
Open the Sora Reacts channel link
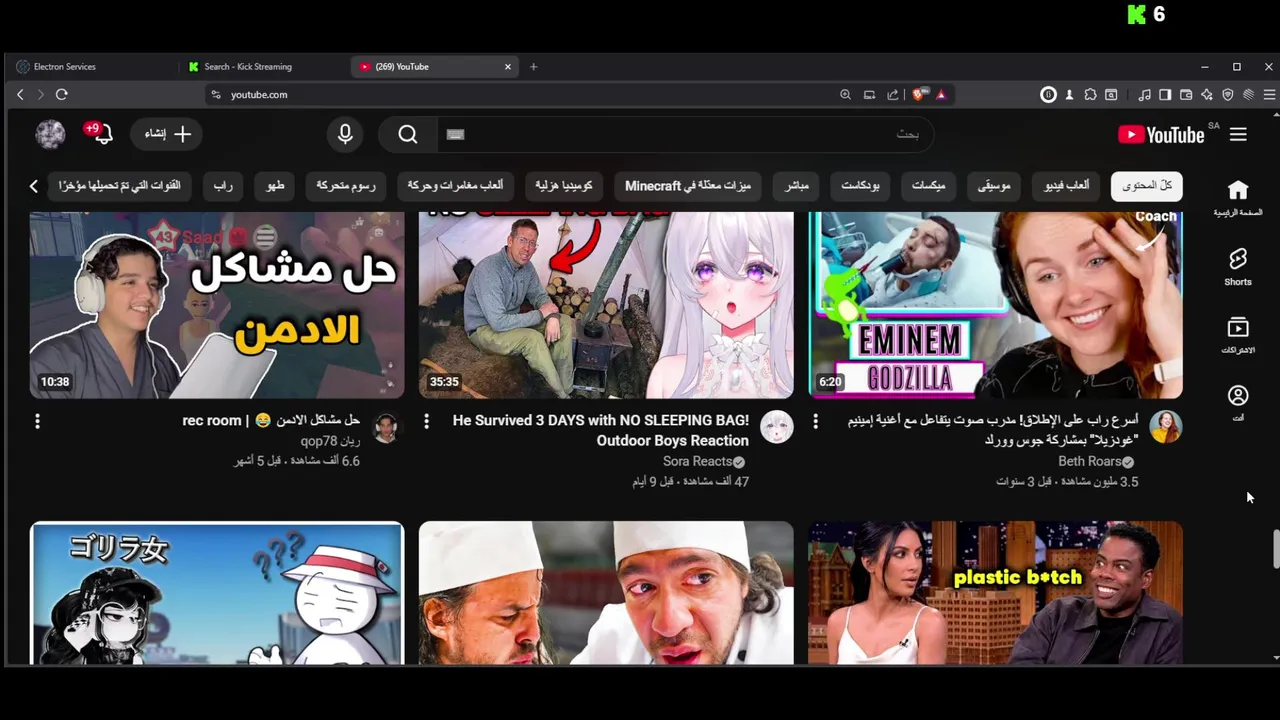click(x=696, y=461)
